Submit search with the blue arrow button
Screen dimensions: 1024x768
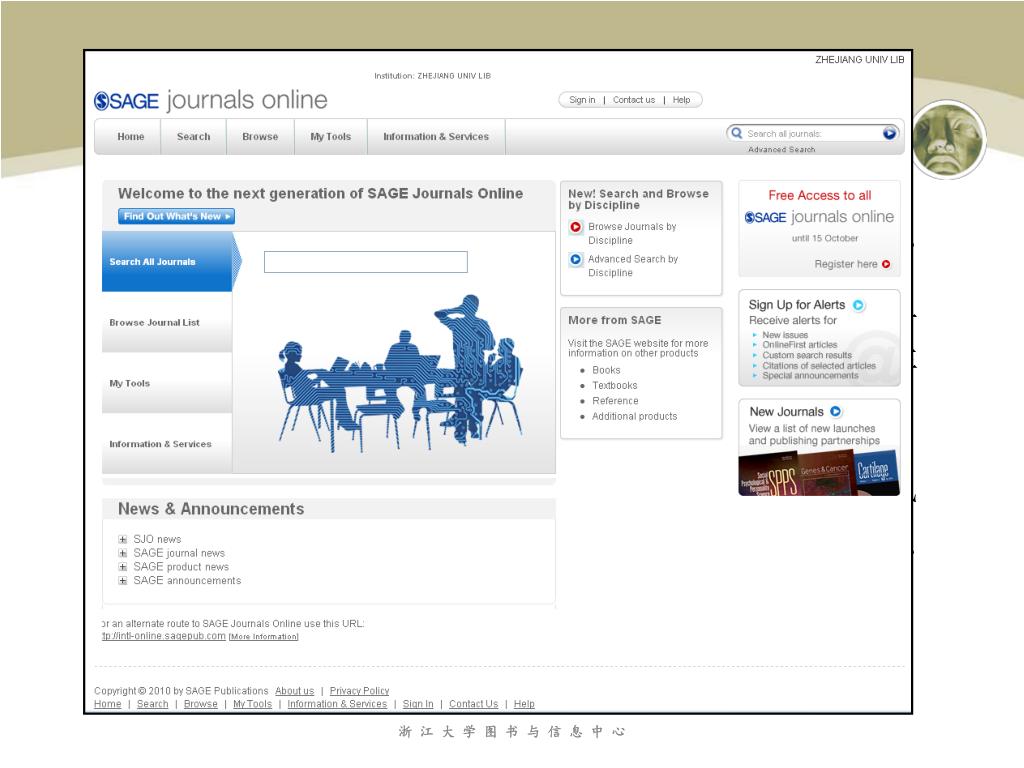[x=889, y=133]
